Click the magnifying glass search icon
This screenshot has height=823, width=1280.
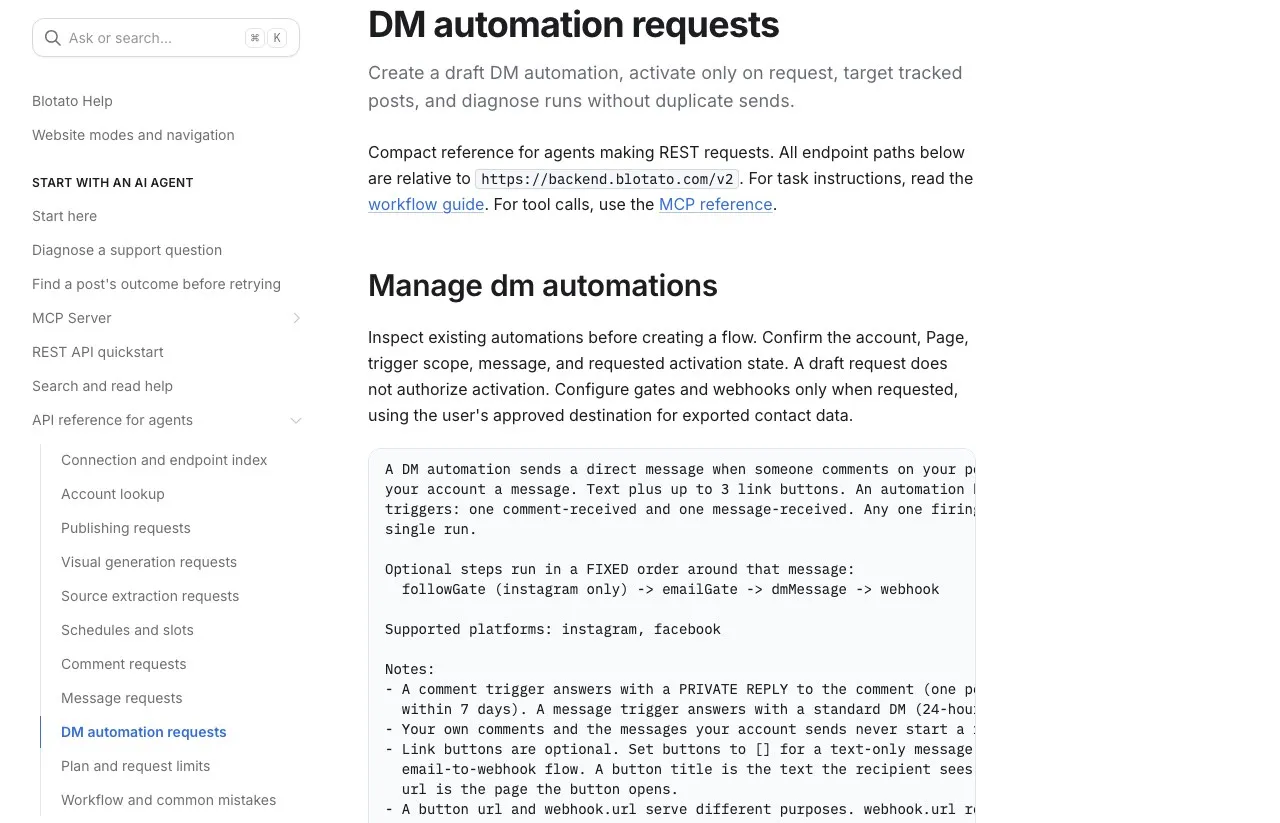point(53,38)
